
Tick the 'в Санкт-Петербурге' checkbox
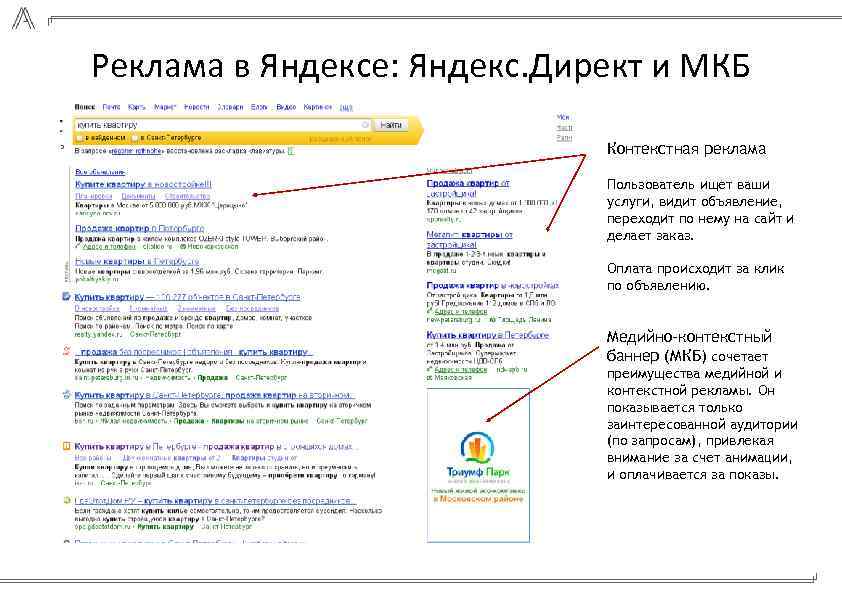(x=135, y=138)
